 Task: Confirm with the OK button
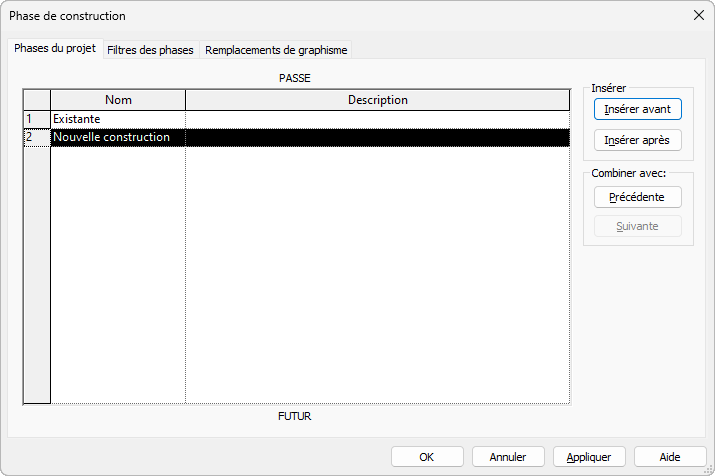(427, 457)
